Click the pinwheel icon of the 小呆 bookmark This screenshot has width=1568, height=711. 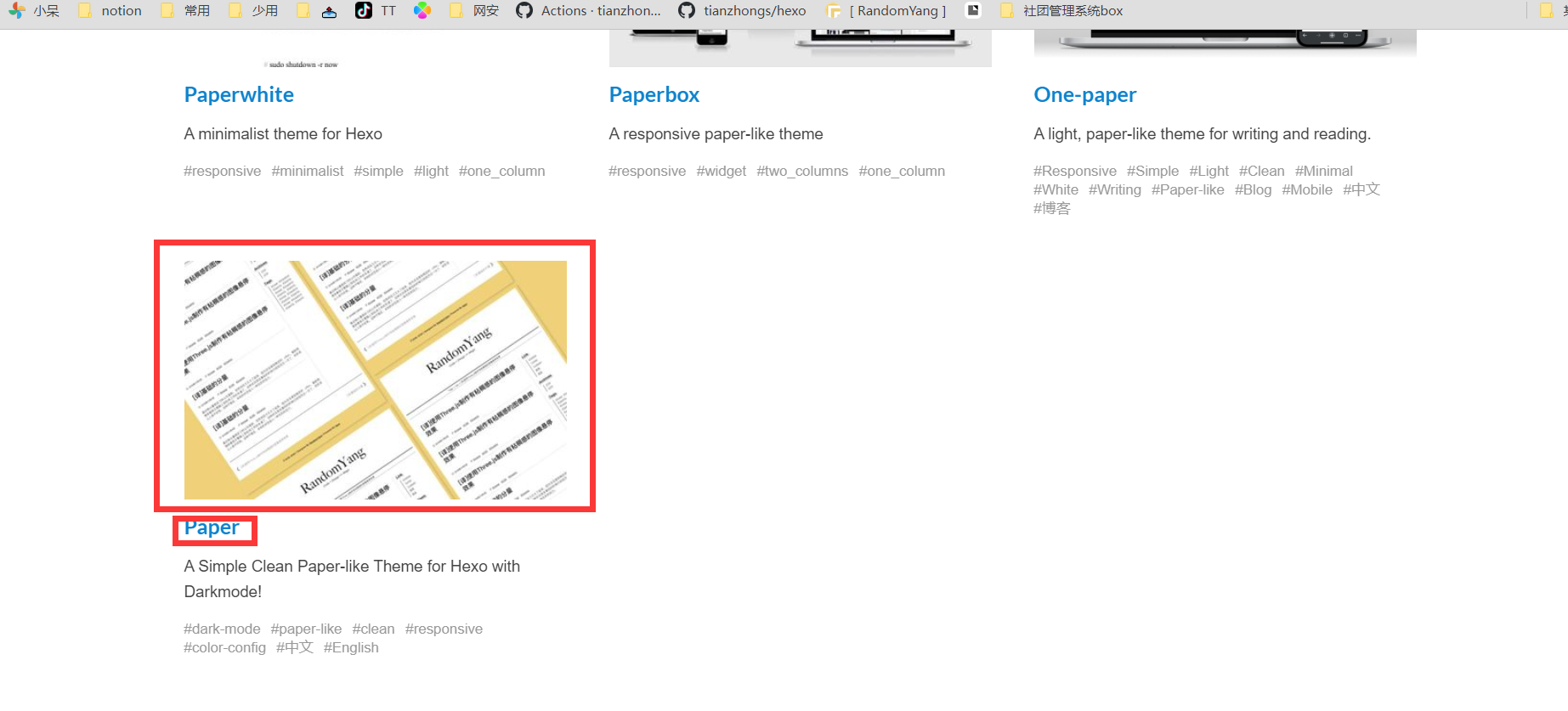(17, 10)
